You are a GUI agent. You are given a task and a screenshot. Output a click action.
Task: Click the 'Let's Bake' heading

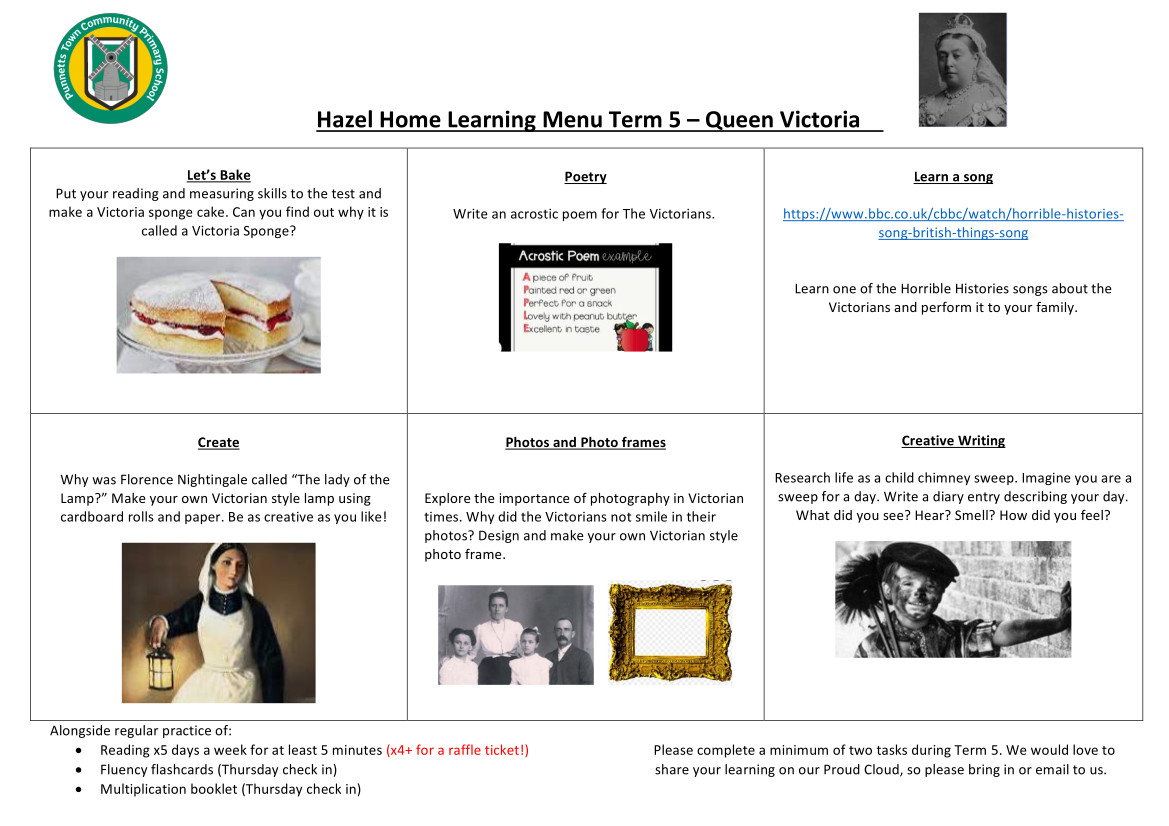(218, 175)
